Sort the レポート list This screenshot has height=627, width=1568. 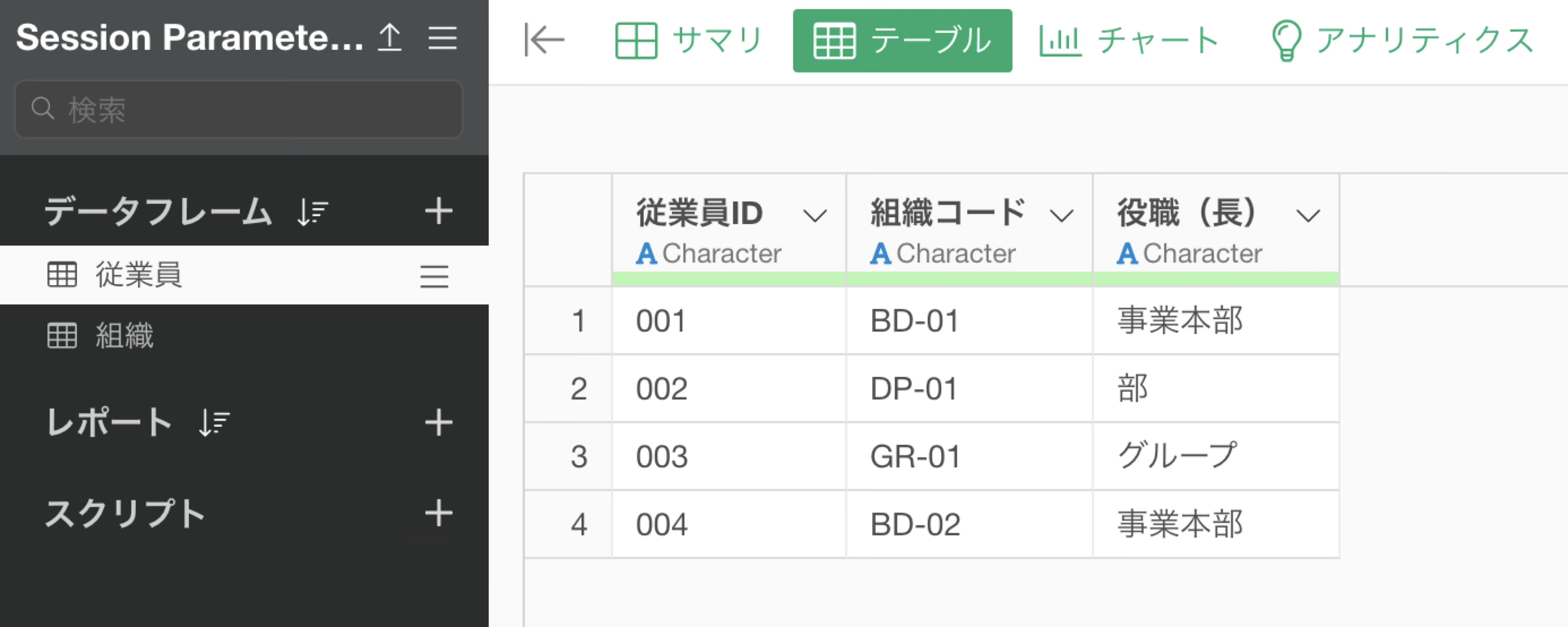click(214, 423)
